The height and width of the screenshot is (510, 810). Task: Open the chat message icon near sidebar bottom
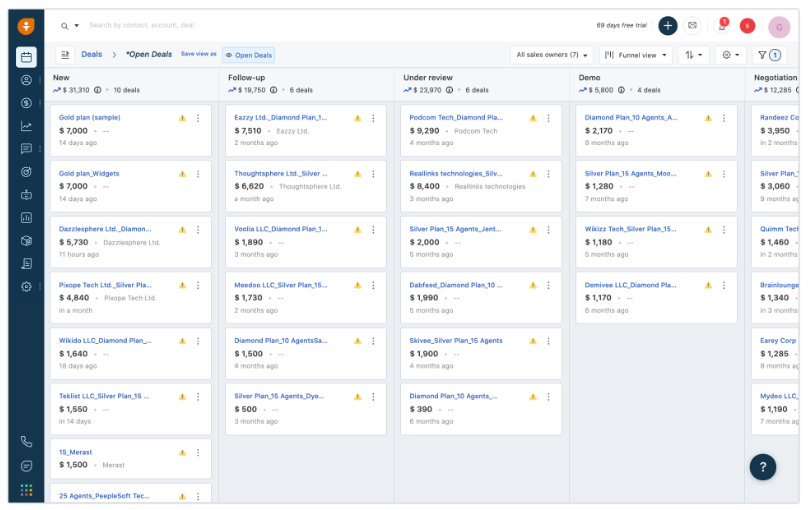pos(26,466)
